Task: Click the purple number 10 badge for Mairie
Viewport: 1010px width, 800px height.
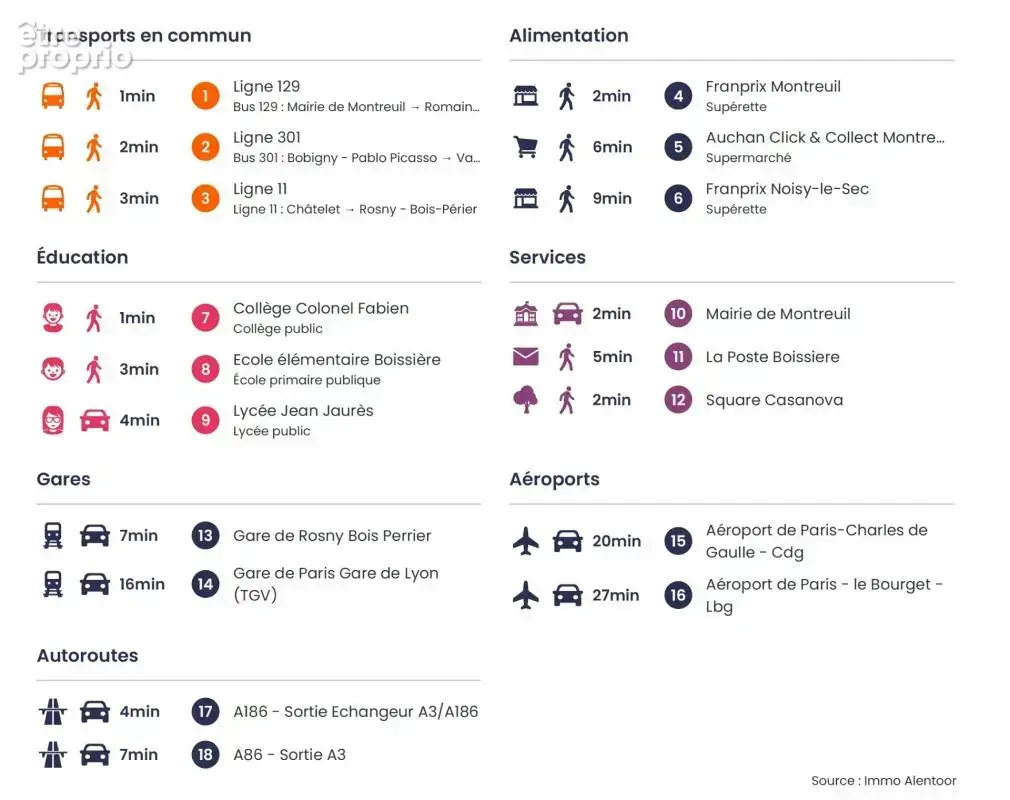Action: coord(678,314)
